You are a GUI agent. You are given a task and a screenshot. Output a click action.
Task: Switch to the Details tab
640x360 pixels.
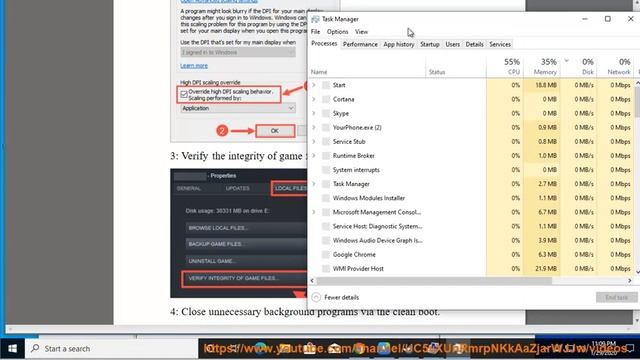(474, 44)
